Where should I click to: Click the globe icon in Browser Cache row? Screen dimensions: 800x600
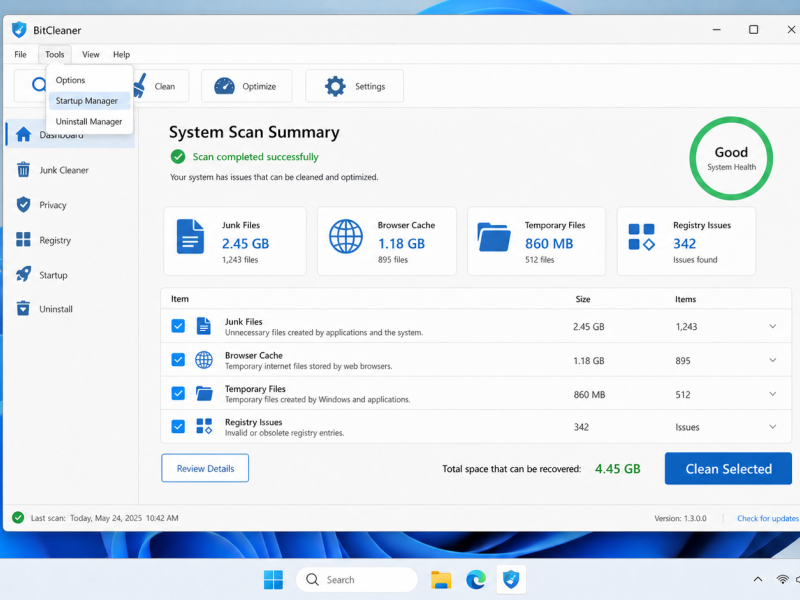pyautogui.click(x=204, y=360)
